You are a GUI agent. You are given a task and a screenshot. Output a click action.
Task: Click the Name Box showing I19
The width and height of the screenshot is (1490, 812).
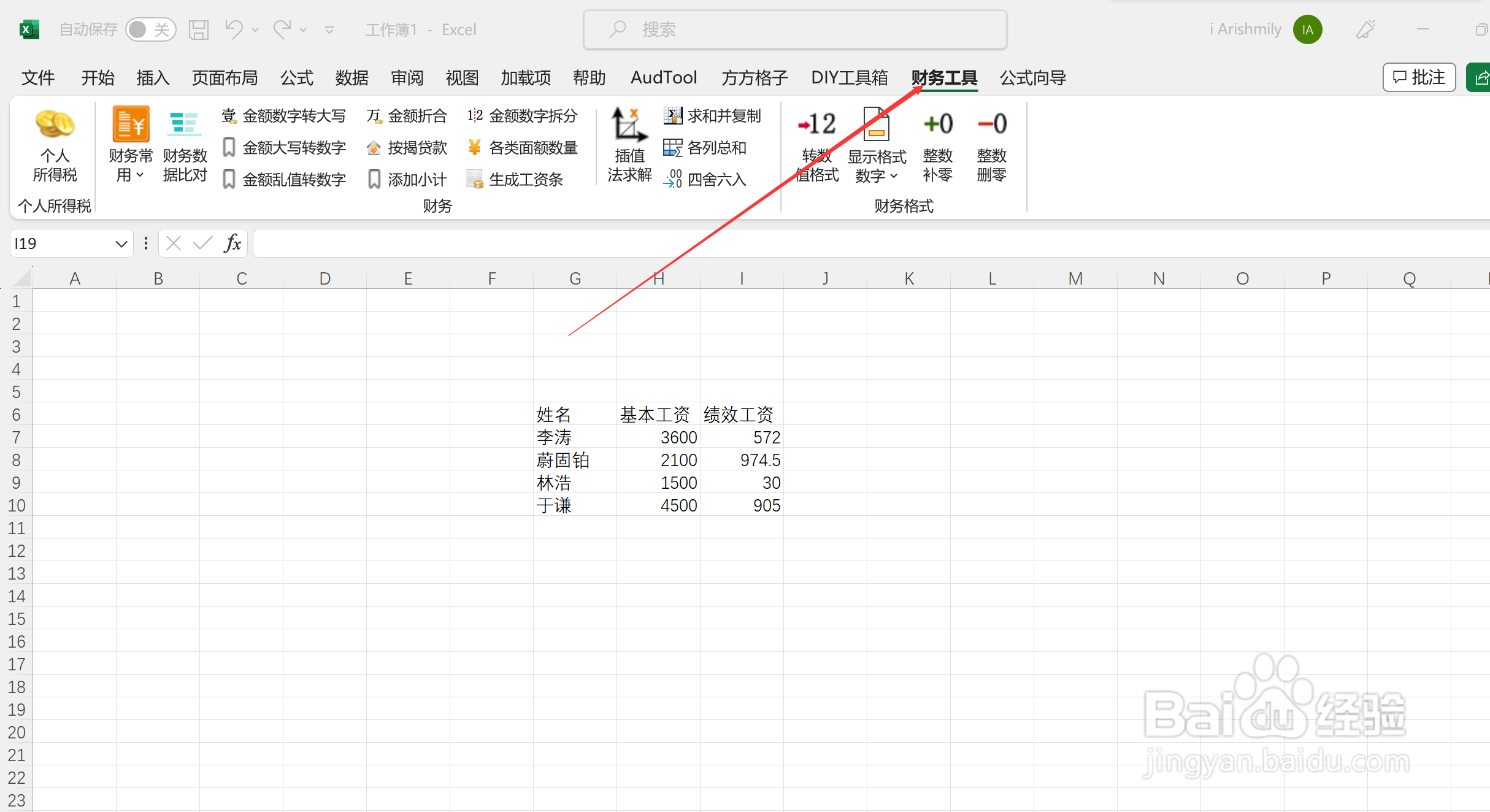coord(61,244)
